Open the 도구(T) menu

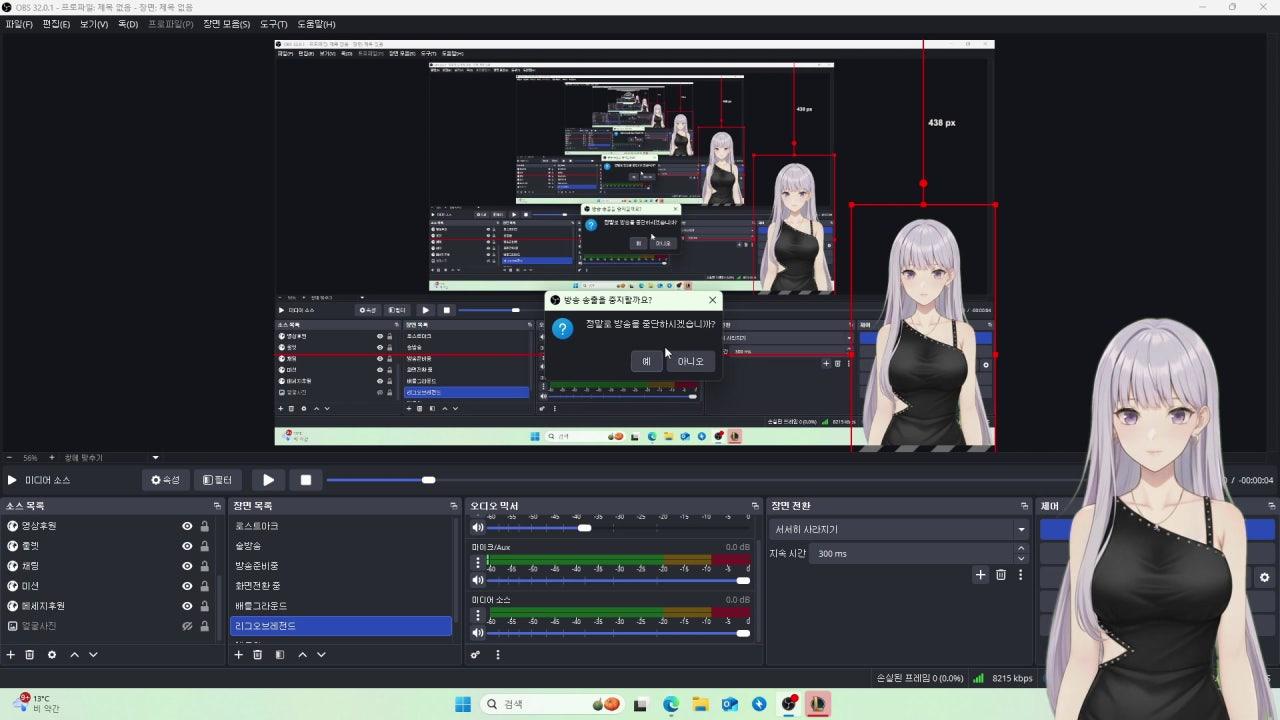point(273,24)
